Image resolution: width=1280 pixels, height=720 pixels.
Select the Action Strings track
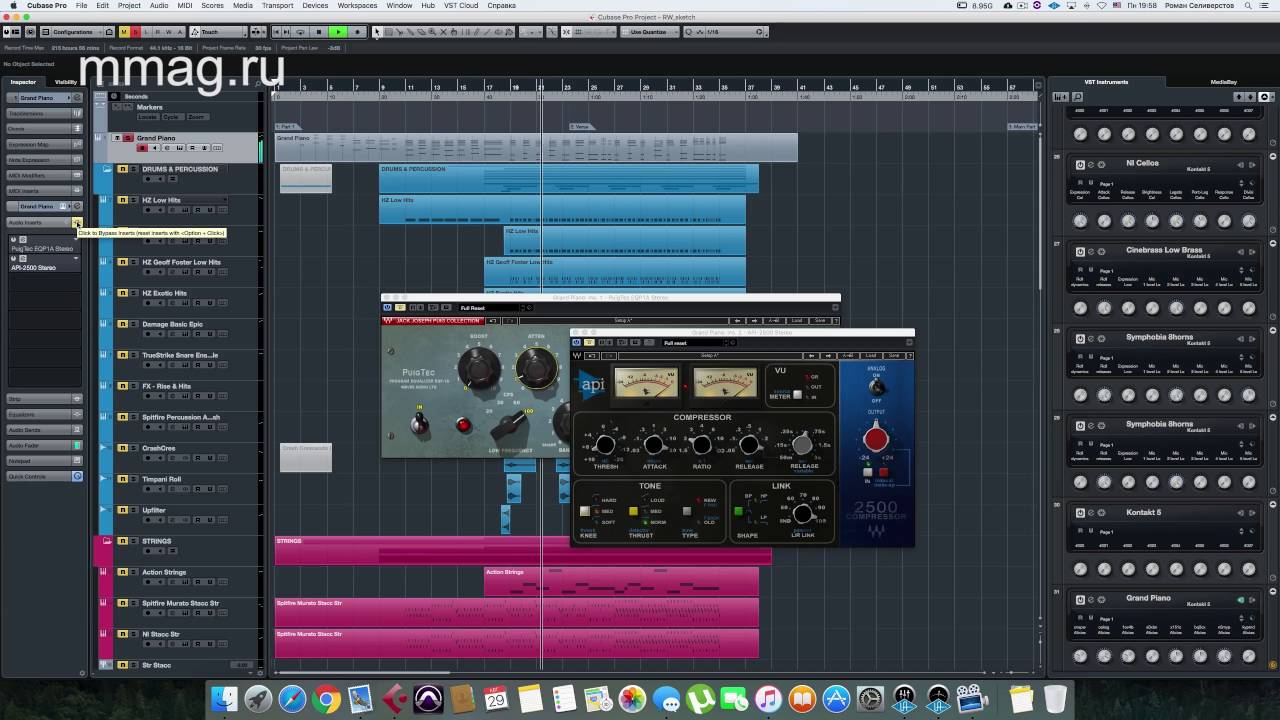(164, 572)
